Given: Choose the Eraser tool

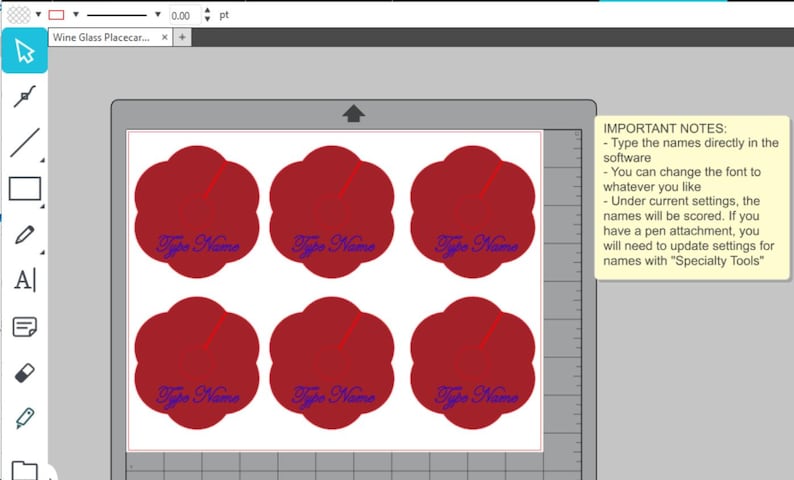Looking at the screenshot, I should point(24,373).
